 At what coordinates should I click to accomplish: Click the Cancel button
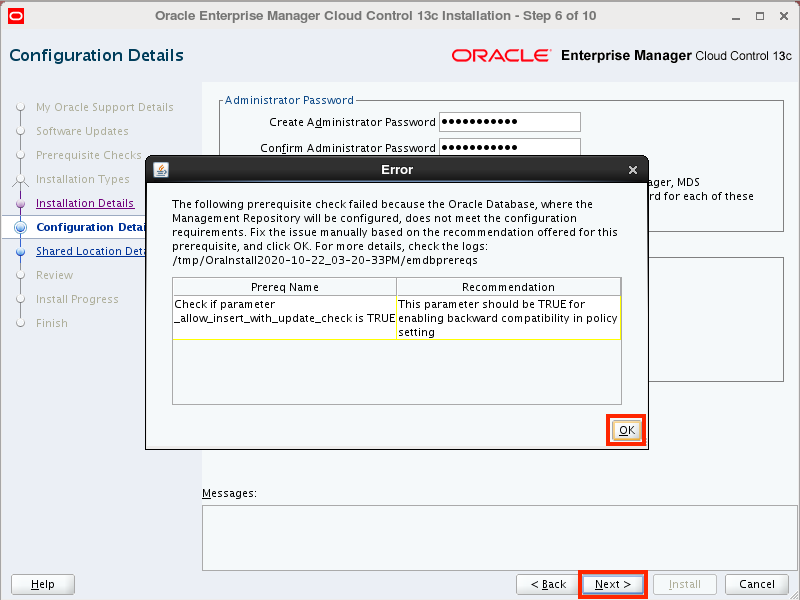pyautogui.click(x=757, y=584)
